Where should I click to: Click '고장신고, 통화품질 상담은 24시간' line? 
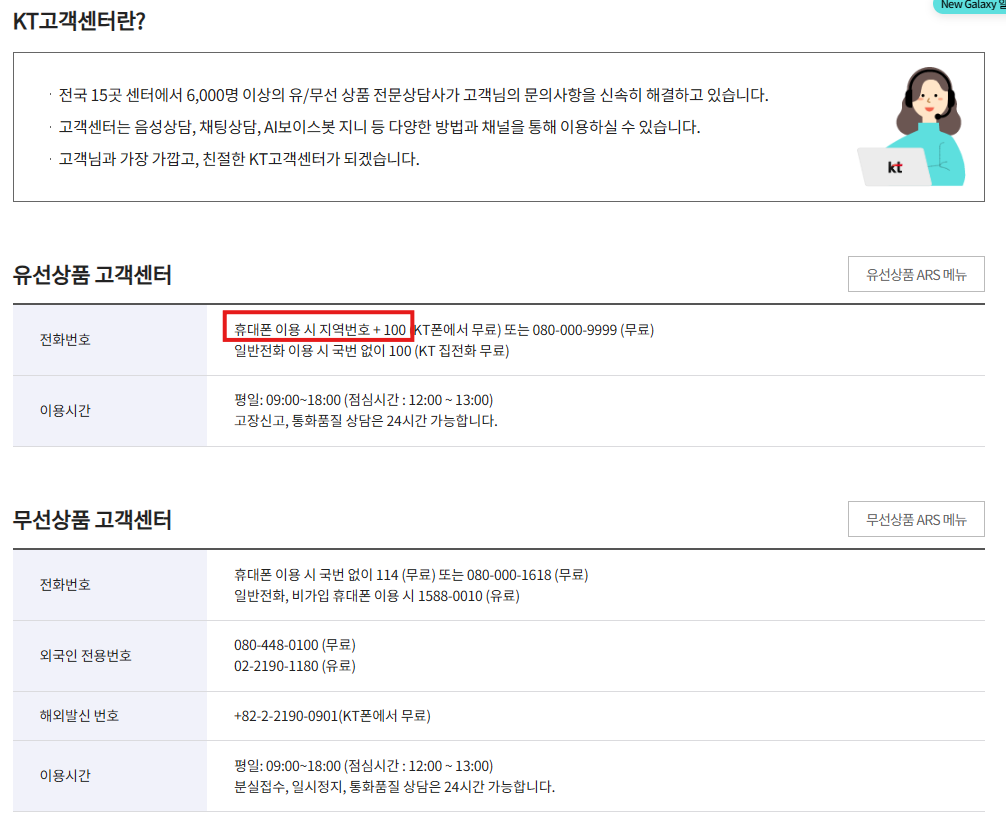coord(366,421)
